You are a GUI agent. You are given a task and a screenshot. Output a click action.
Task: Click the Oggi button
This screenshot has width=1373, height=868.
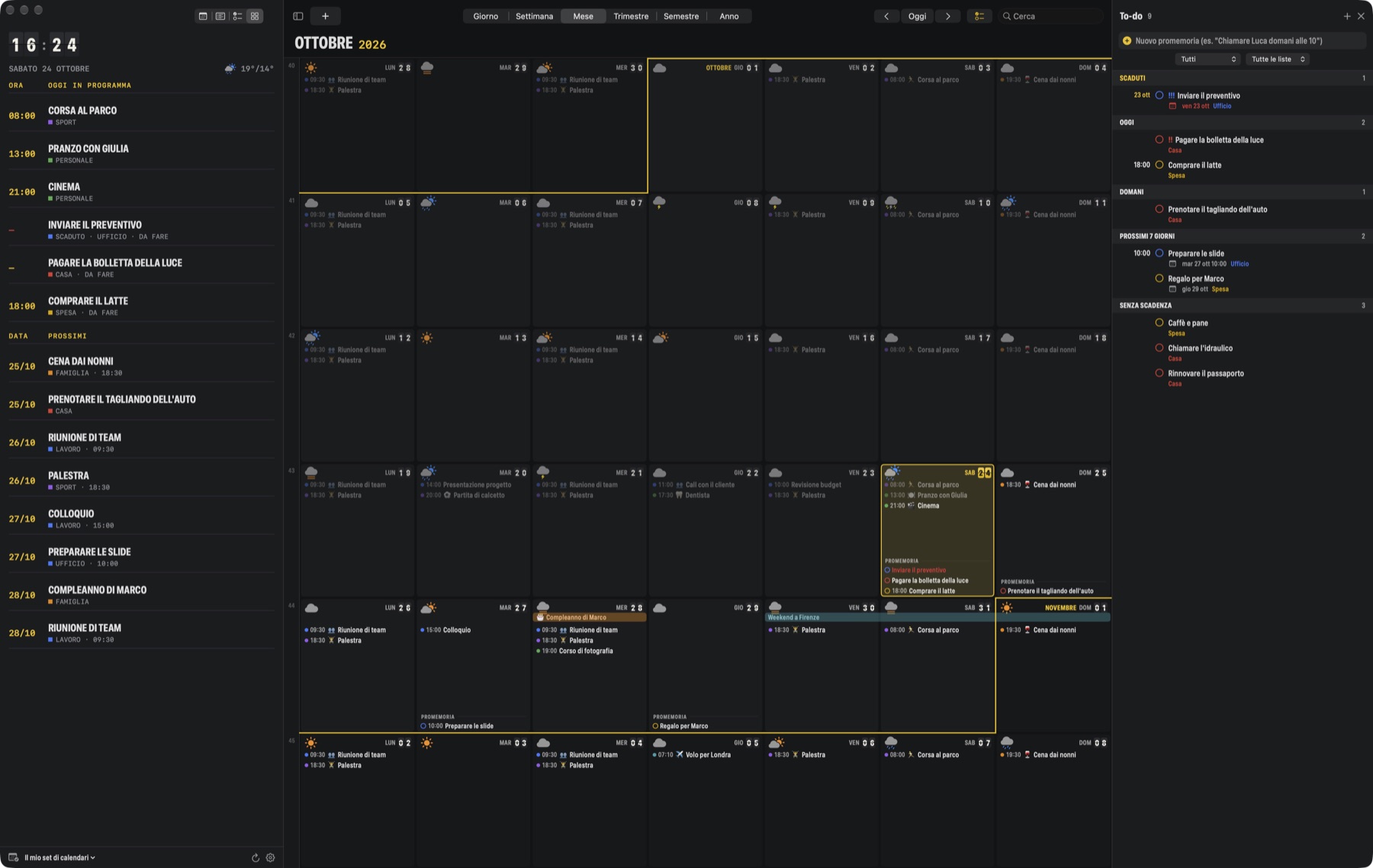point(917,16)
